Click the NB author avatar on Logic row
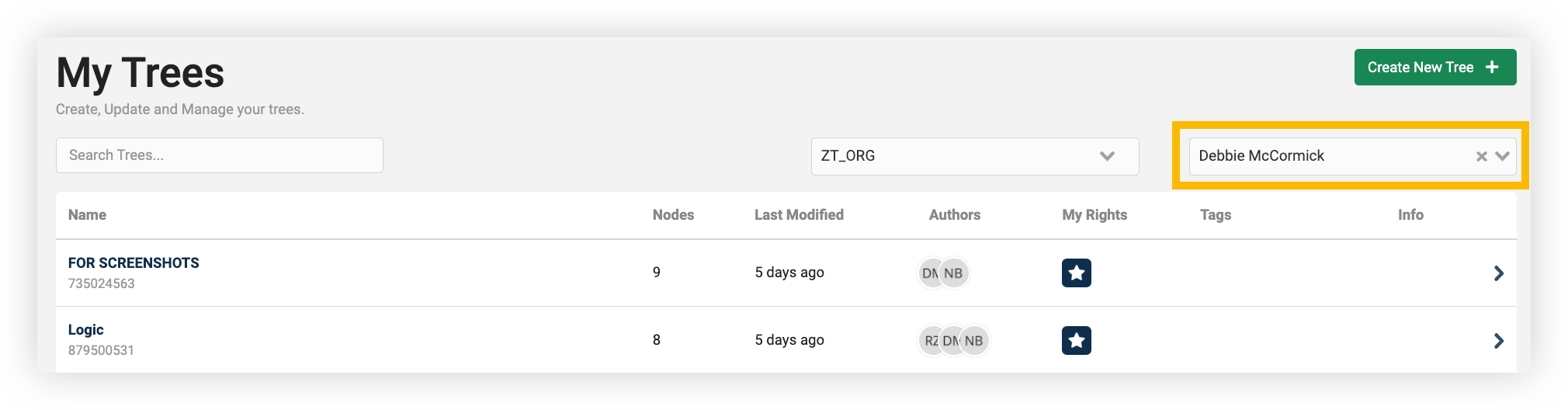This screenshot has height=410, width=1568. pos(974,341)
